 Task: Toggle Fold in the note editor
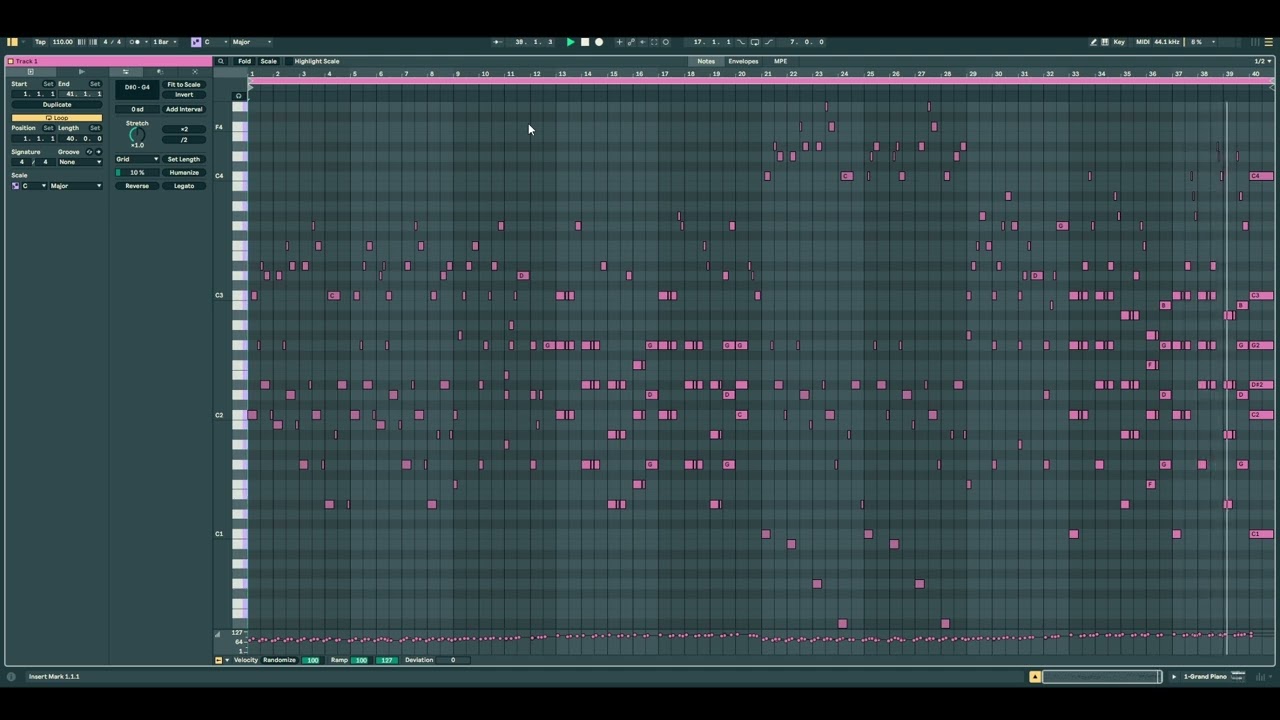pos(244,61)
